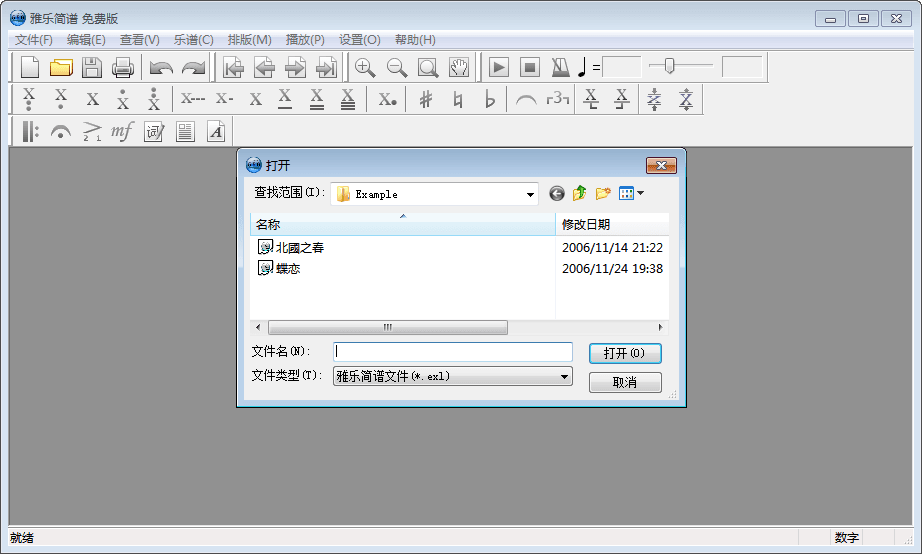This screenshot has height=554, width=922.
Task: Click the Zoom out magnifier icon
Action: coord(397,68)
